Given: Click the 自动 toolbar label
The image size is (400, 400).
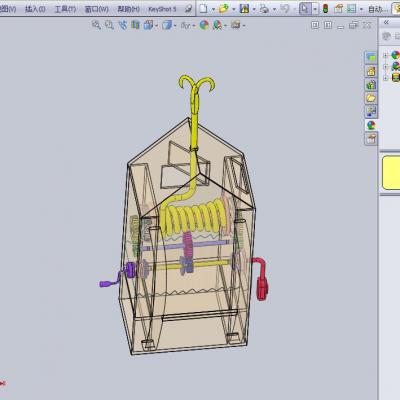Looking at the screenshot, I should click(x=378, y=9).
